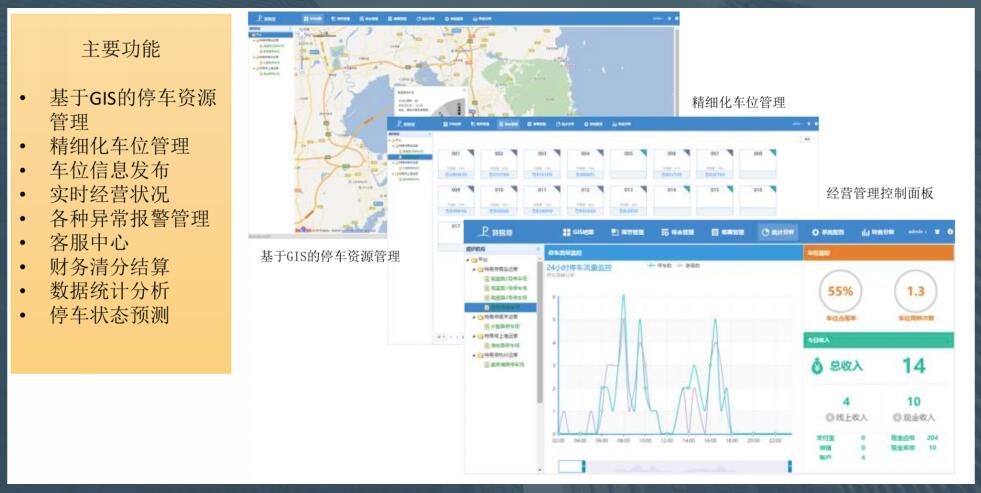Click the small button above parking spot 008
The height and width of the screenshot is (493, 981).
pyautogui.click(x=807, y=139)
